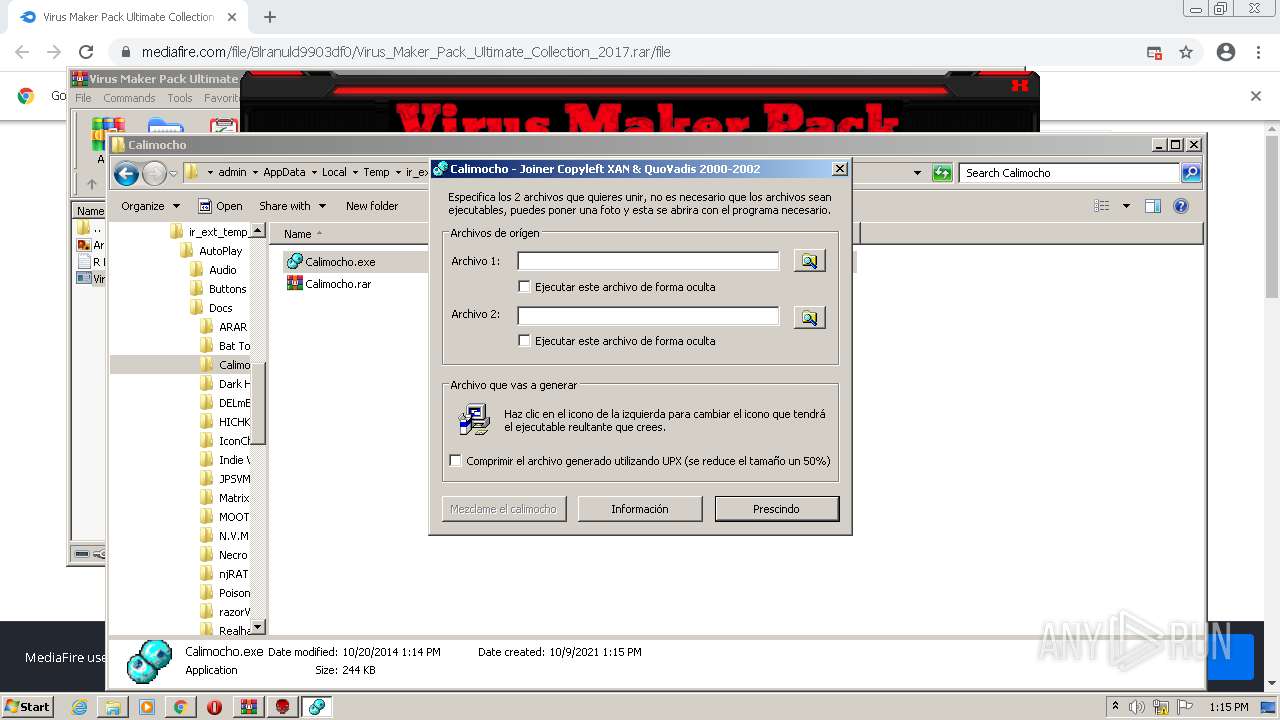Open the Chrome three-dot menu

pyautogui.click(x=1258, y=52)
